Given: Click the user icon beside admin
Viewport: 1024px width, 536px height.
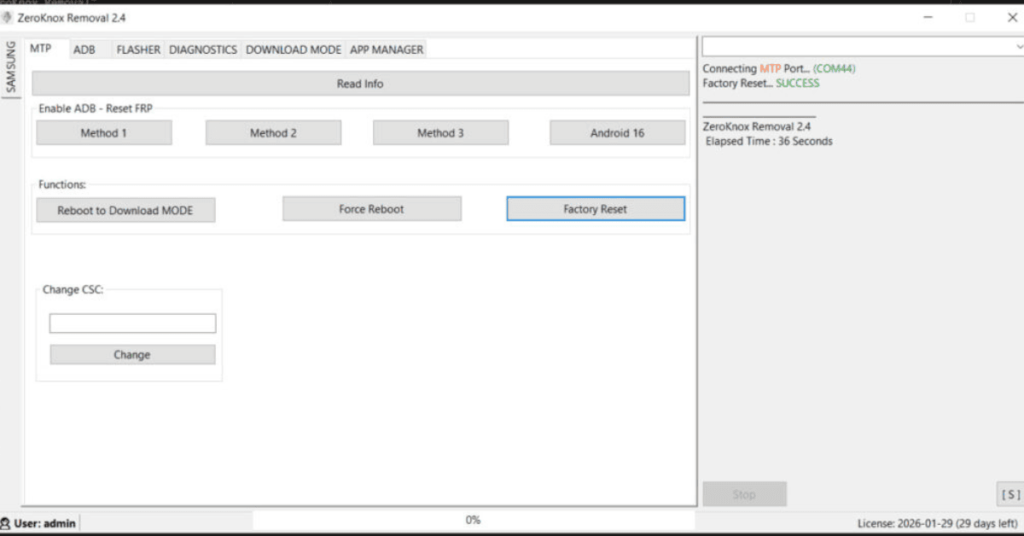Looking at the screenshot, I should click(6, 523).
